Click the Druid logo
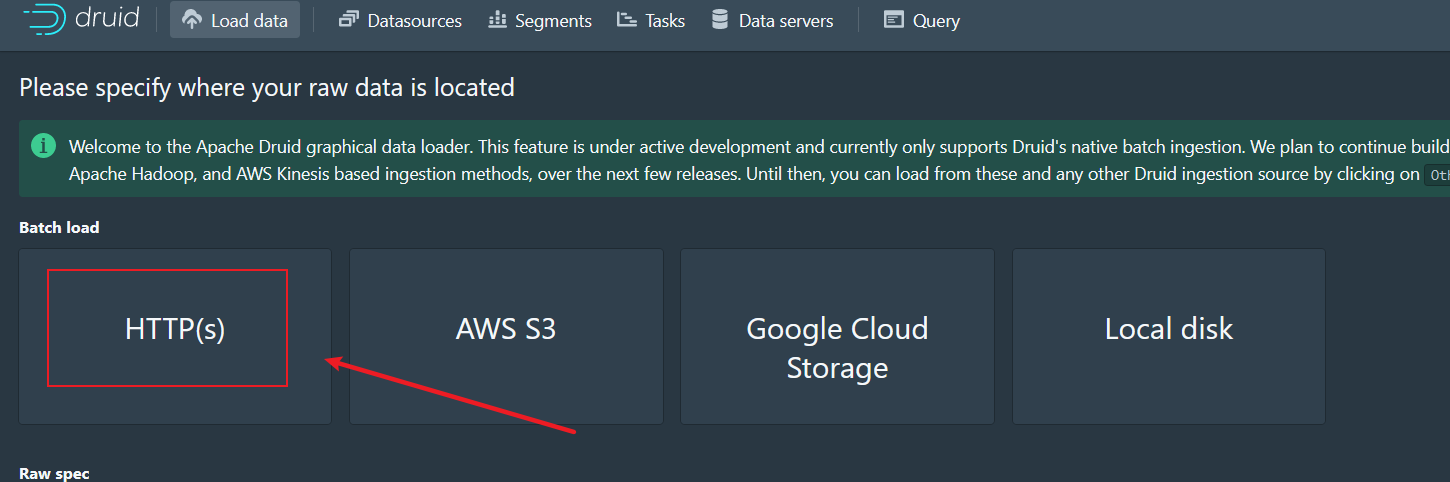The height and width of the screenshot is (482, 1450). 81,18
